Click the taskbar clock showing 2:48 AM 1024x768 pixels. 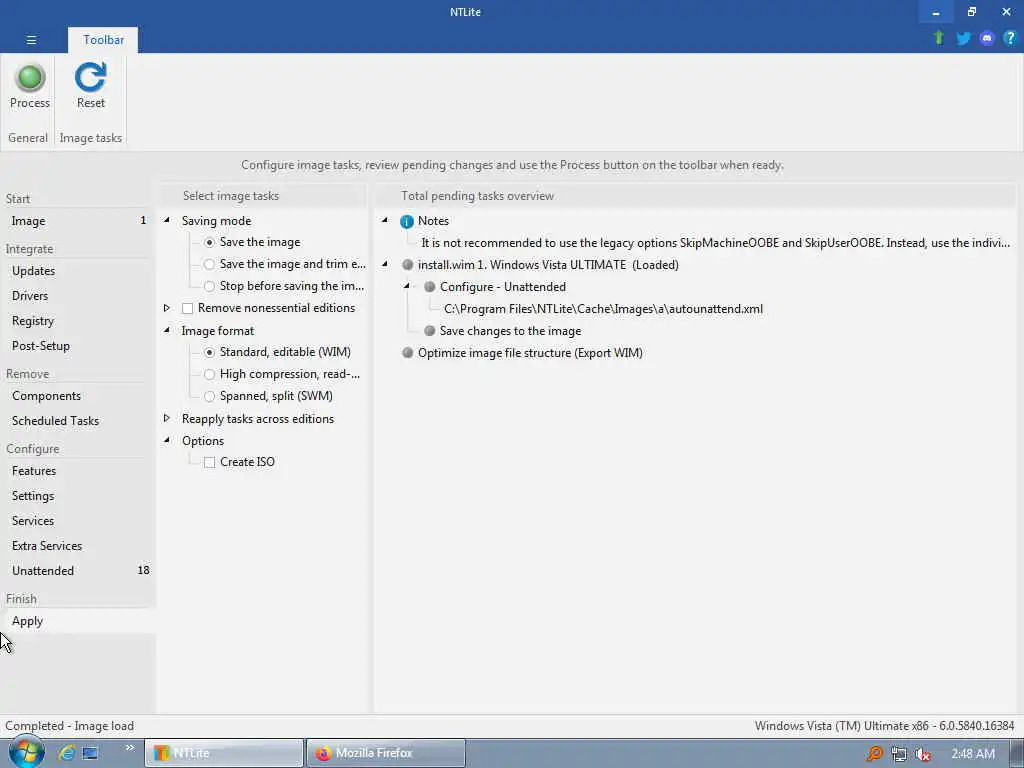(x=972, y=754)
